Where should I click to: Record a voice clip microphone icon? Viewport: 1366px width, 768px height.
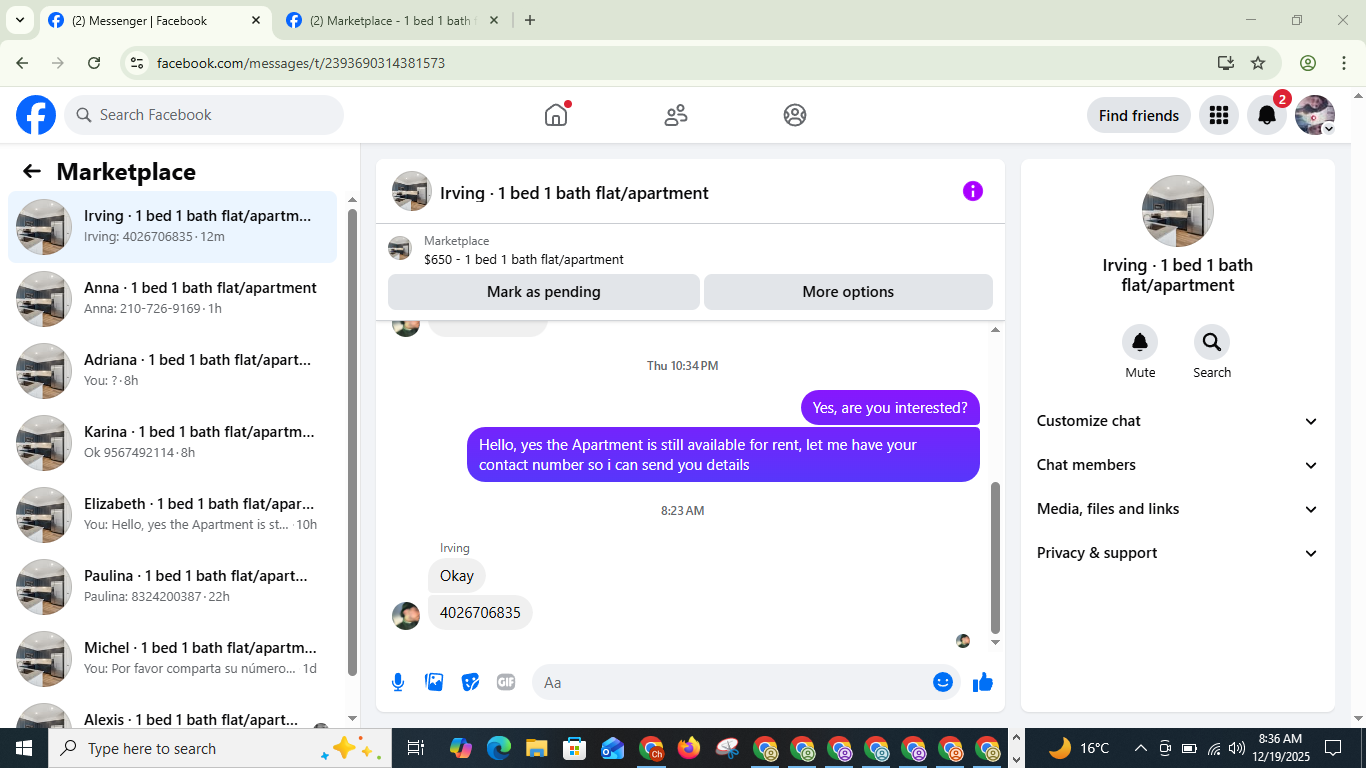coord(398,682)
